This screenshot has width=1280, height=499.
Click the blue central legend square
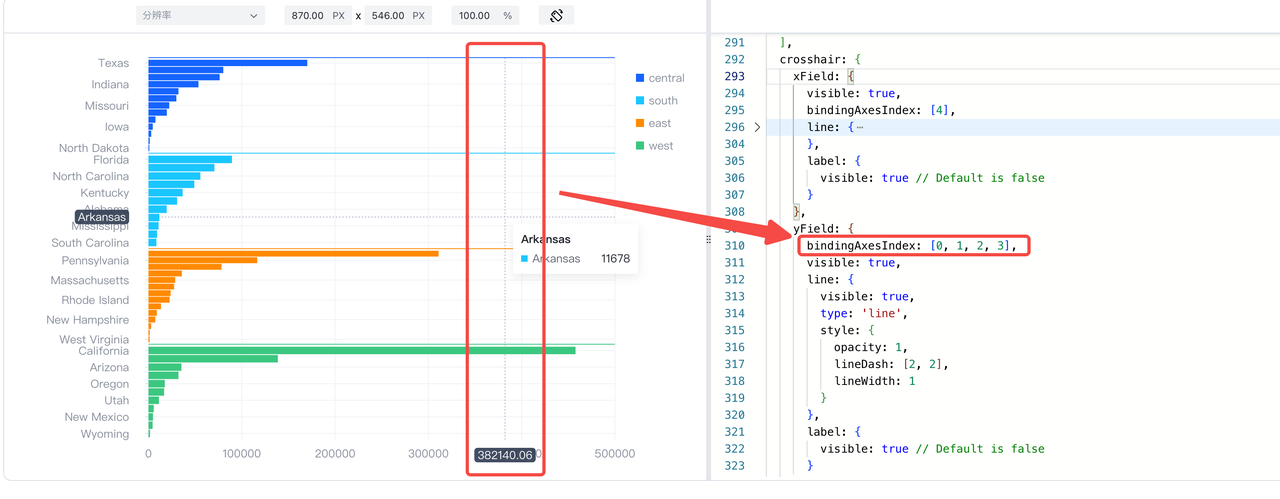pyautogui.click(x=640, y=78)
